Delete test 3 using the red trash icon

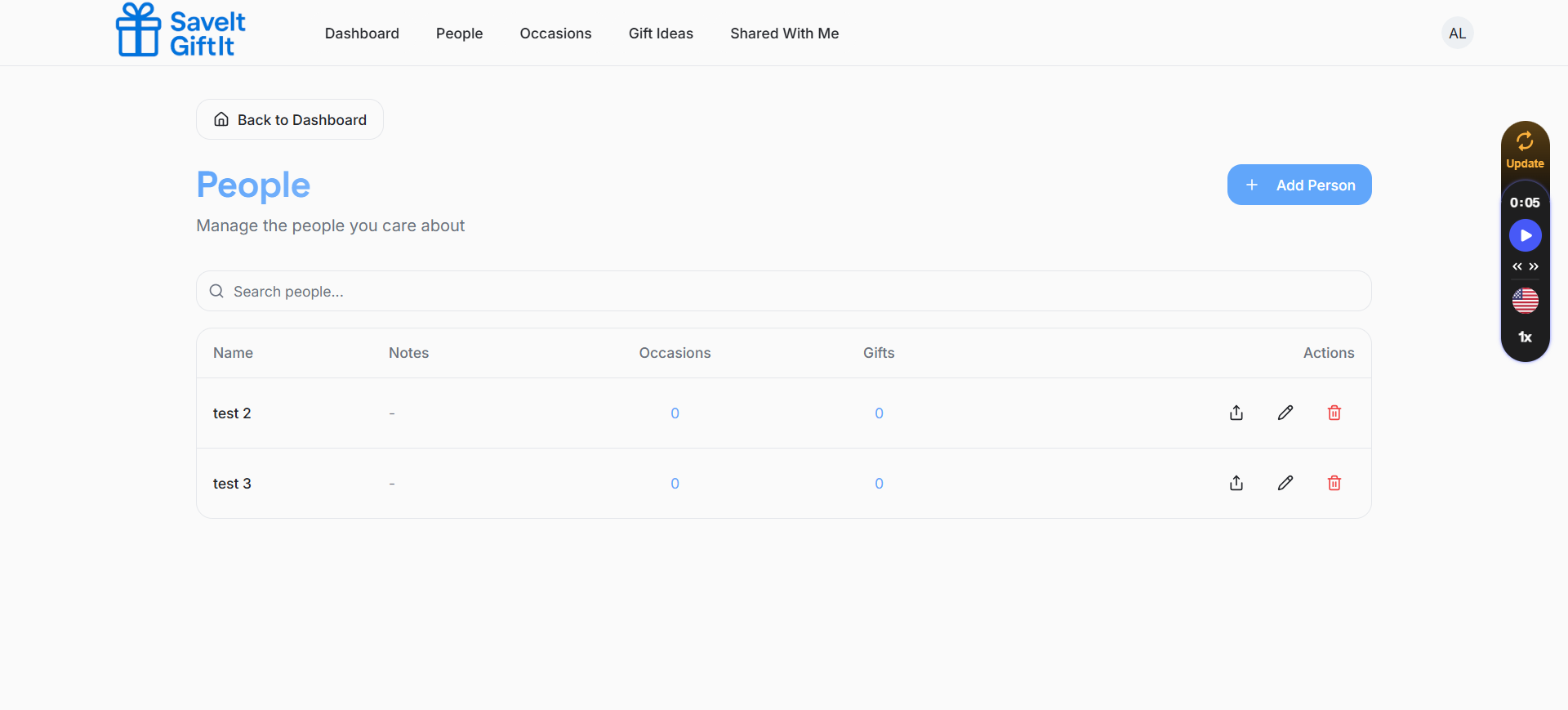click(1334, 483)
